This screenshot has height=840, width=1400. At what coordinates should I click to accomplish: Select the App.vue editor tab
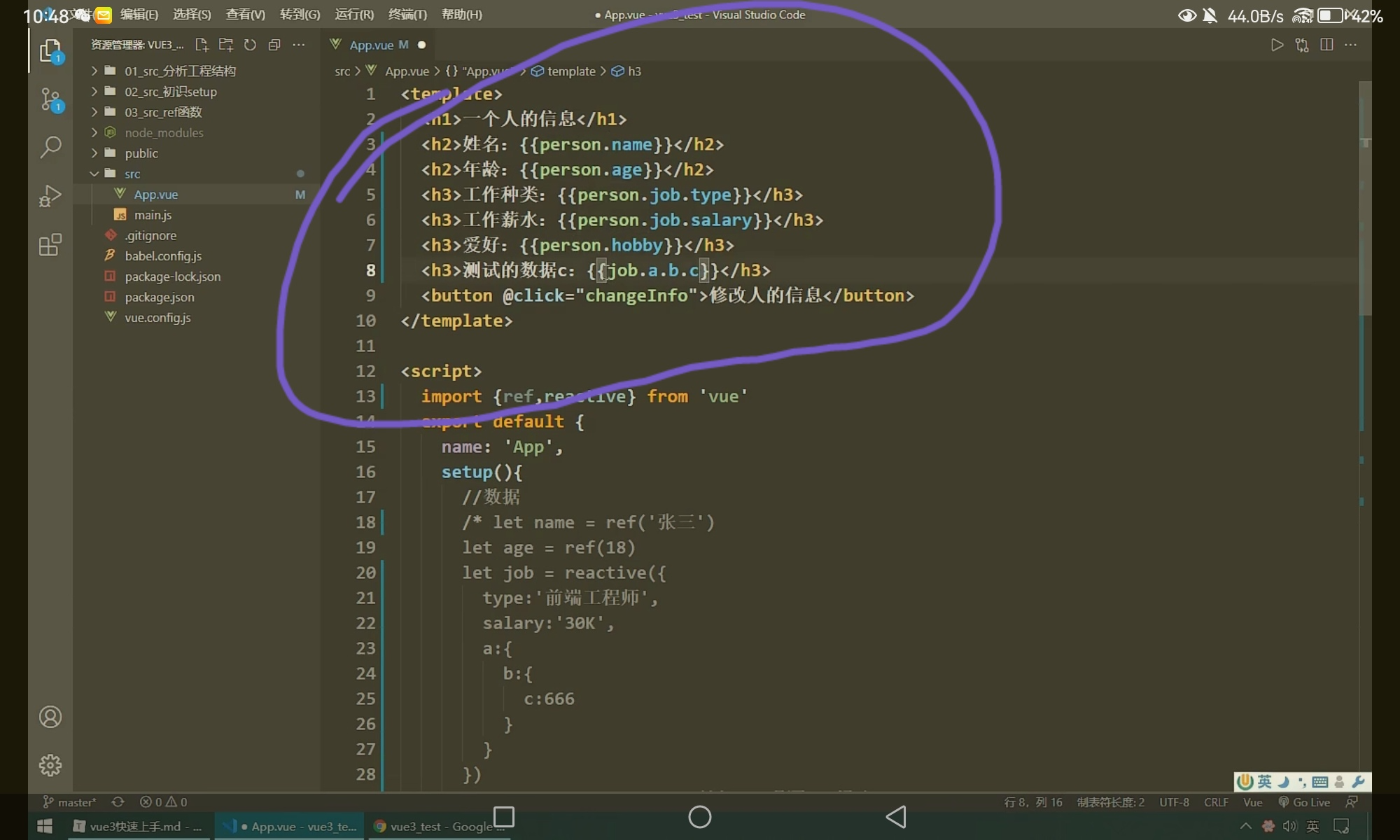371,45
